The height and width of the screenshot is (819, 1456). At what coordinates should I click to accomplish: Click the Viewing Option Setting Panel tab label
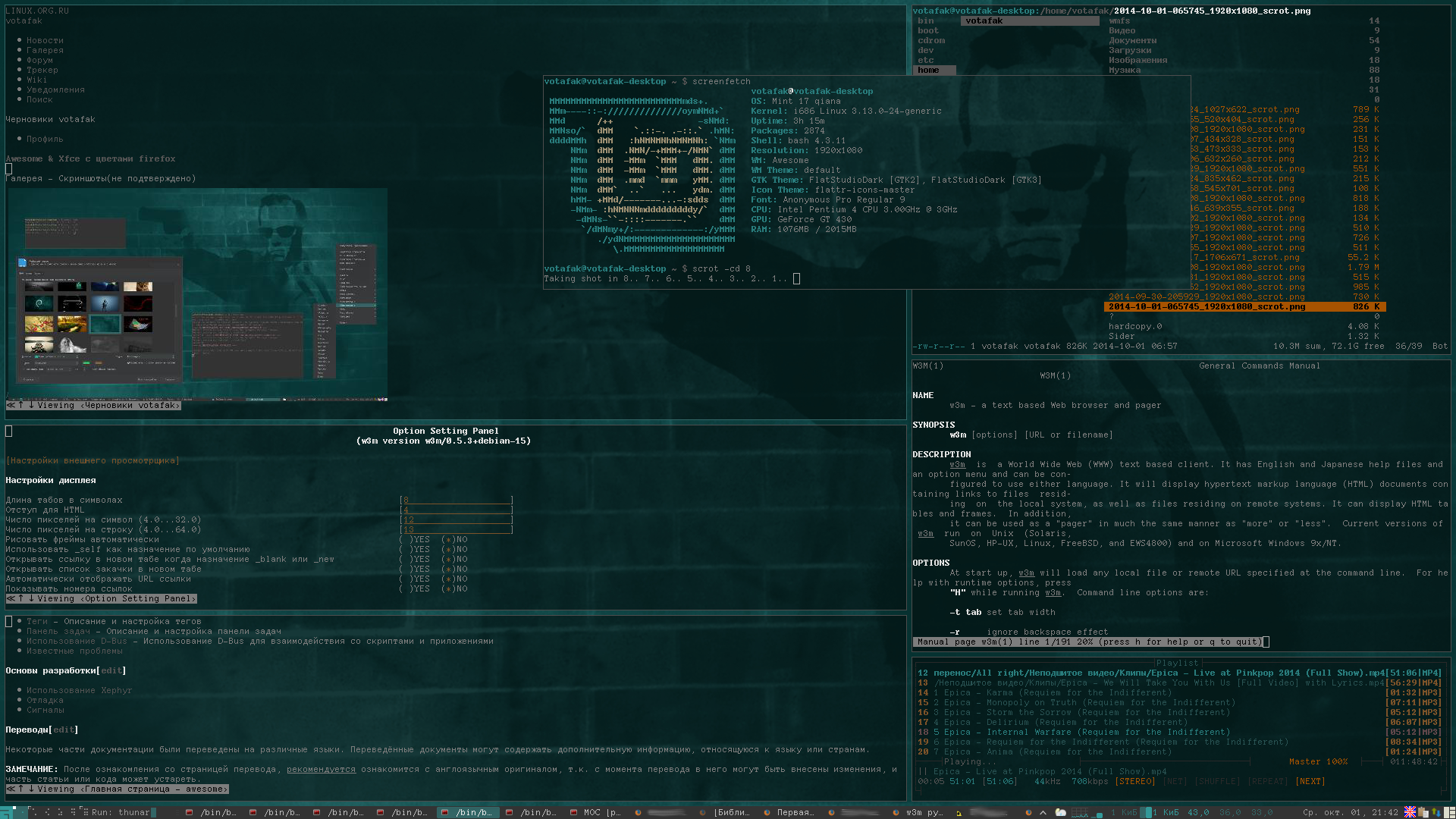pos(118,599)
